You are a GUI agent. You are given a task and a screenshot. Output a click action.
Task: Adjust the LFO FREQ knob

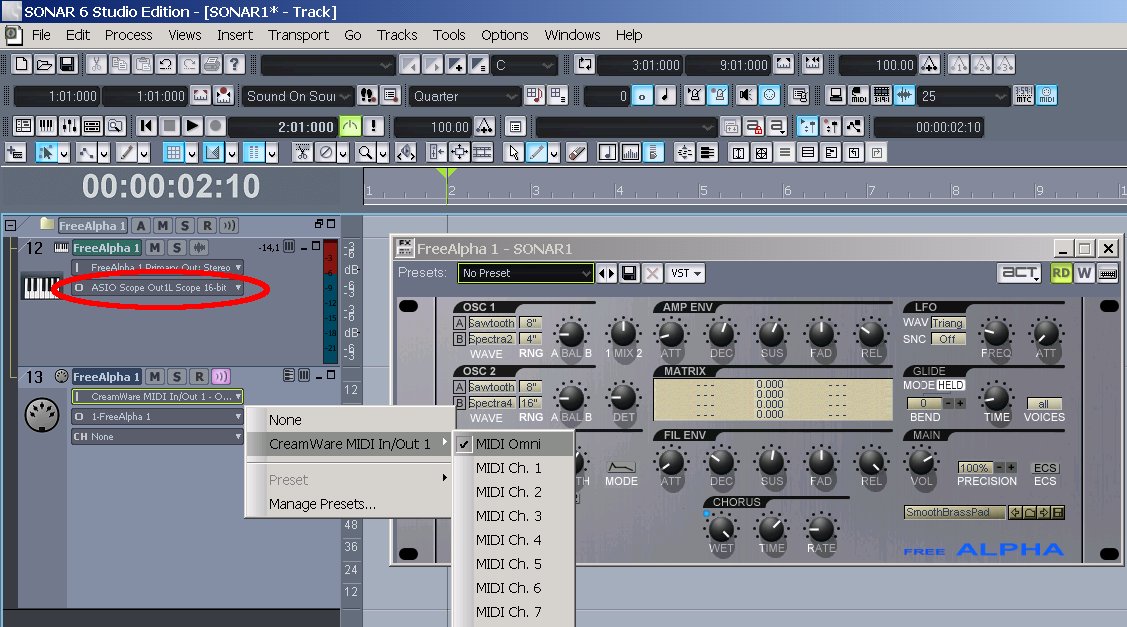point(995,332)
